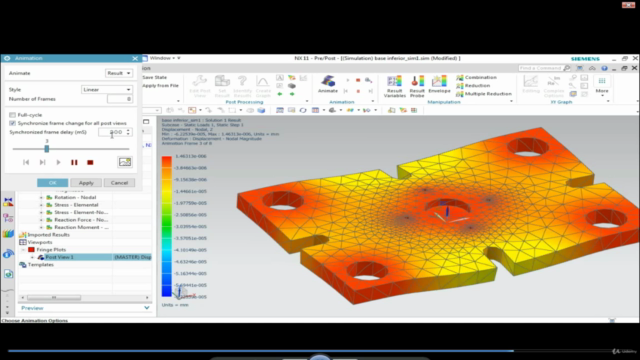Open the Animate Result dropdown

(x=119, y=73)
